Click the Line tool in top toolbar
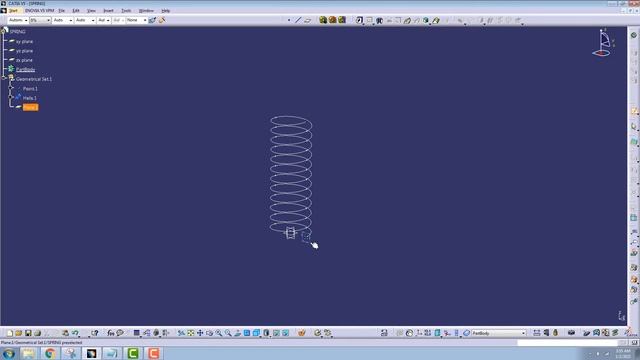This screenshot has width=640, height=360. pos(298,20)
